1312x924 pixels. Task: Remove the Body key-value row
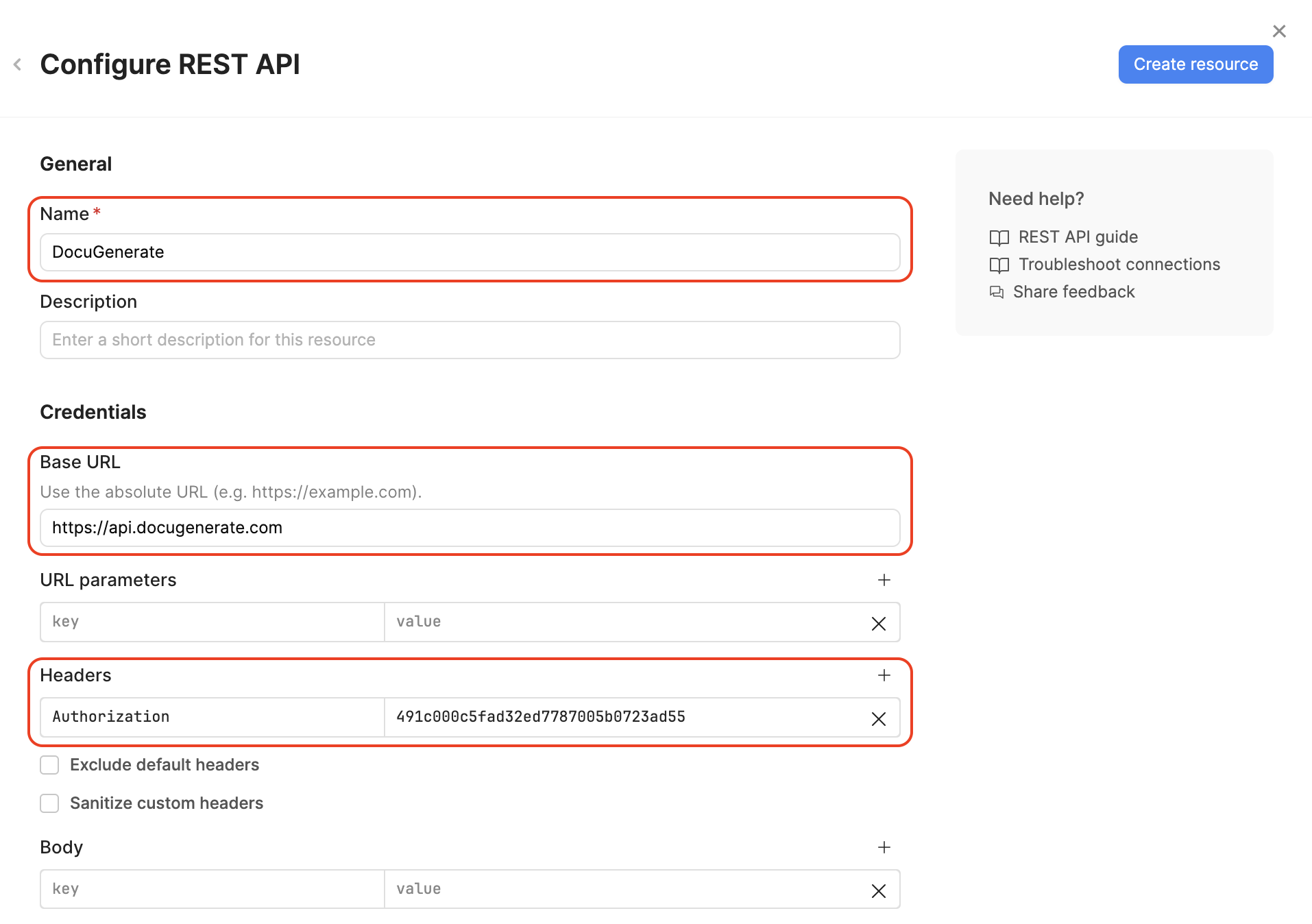pos(879,890)
